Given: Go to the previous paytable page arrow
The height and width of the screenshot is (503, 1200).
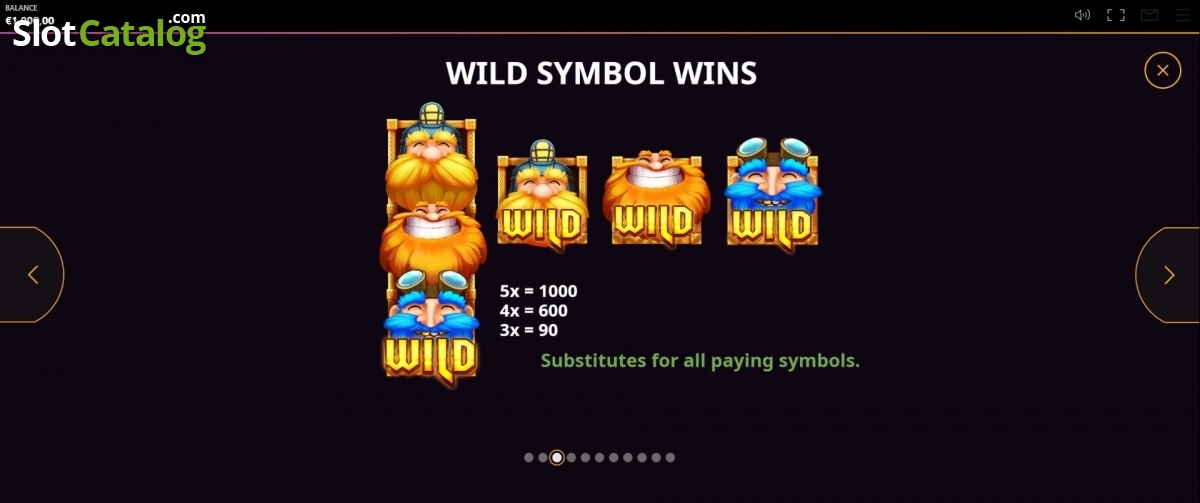Looking at the screenshot, I should click(x=32, y=275).
